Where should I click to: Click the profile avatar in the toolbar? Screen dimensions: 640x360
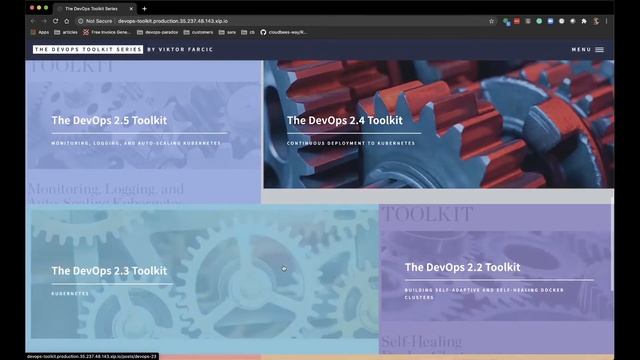pos(596,21)
